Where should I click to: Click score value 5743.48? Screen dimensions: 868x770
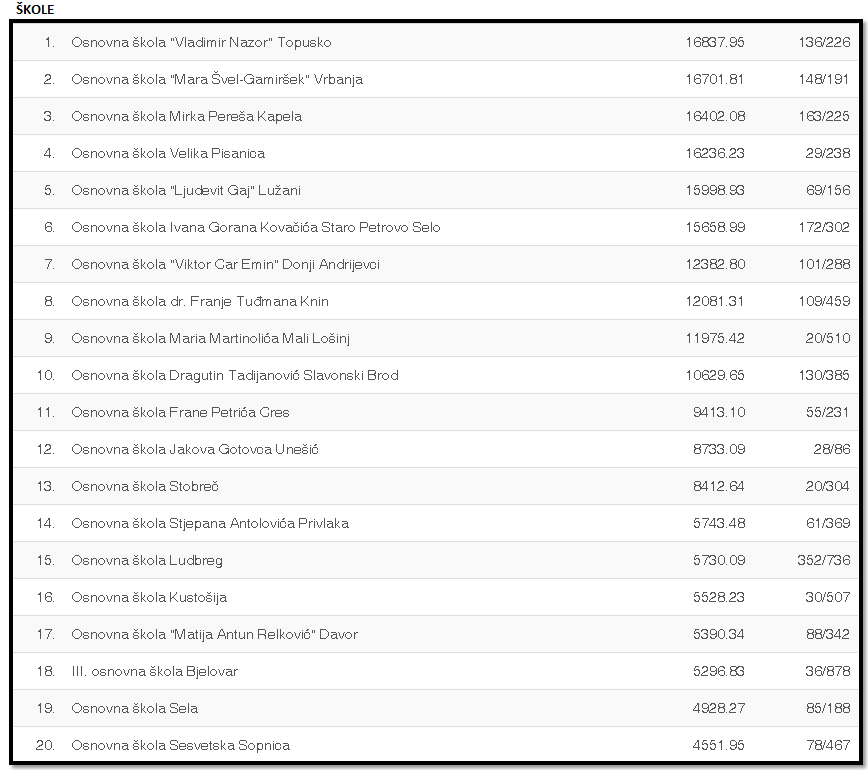719,524
